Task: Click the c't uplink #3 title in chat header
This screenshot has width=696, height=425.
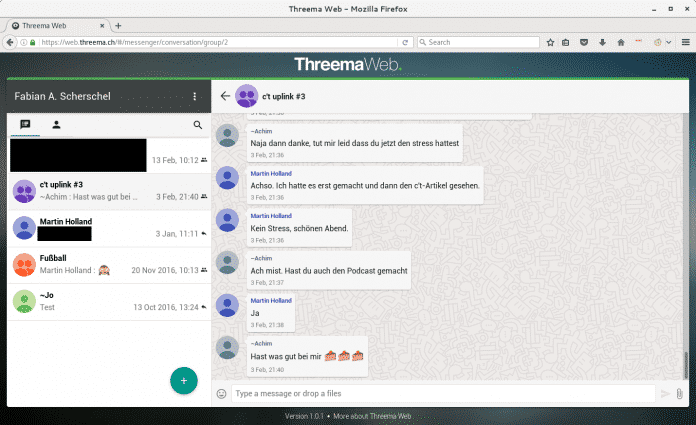Action: pos(284,96)
